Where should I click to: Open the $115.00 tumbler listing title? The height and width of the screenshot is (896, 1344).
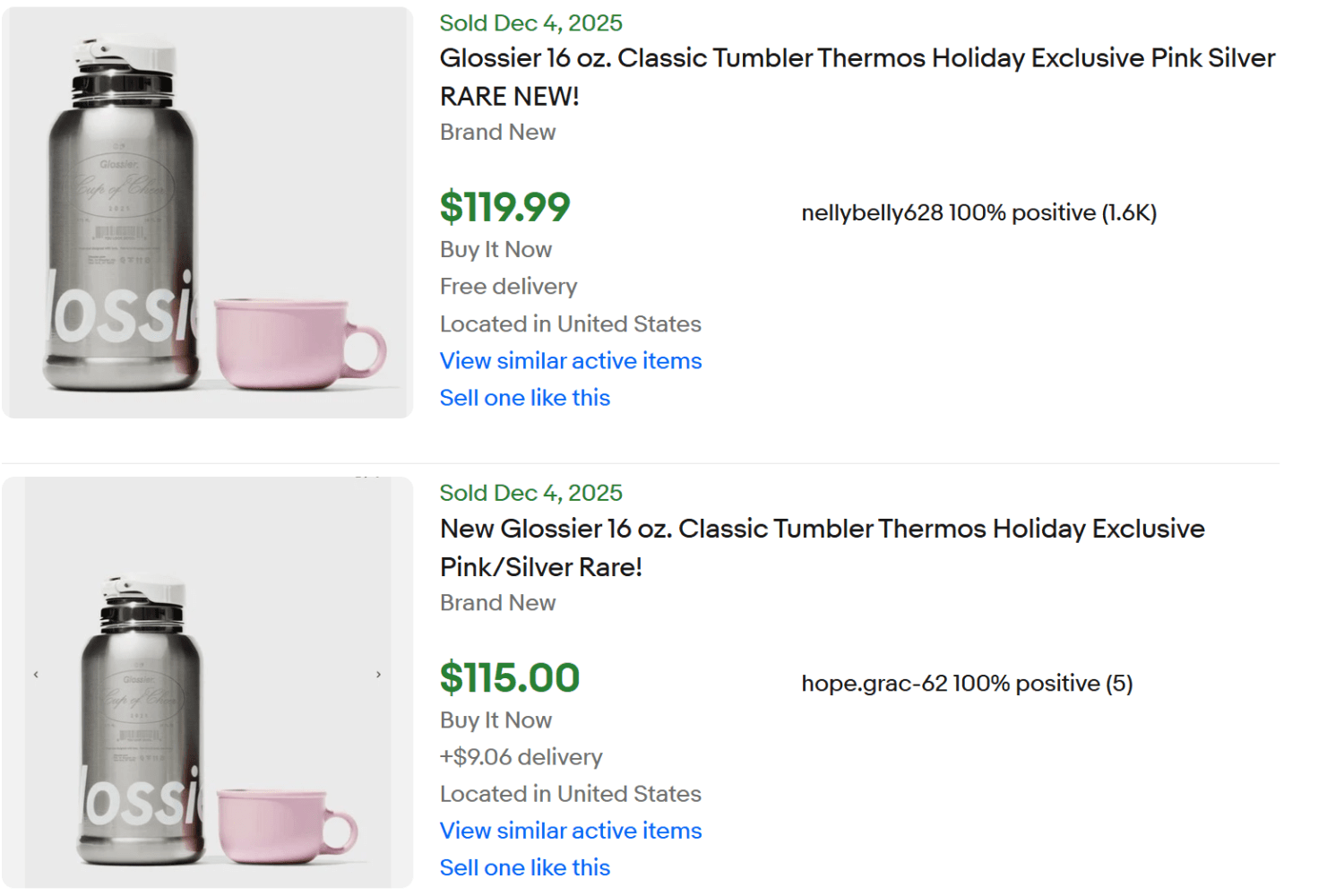tap(822, 547)
